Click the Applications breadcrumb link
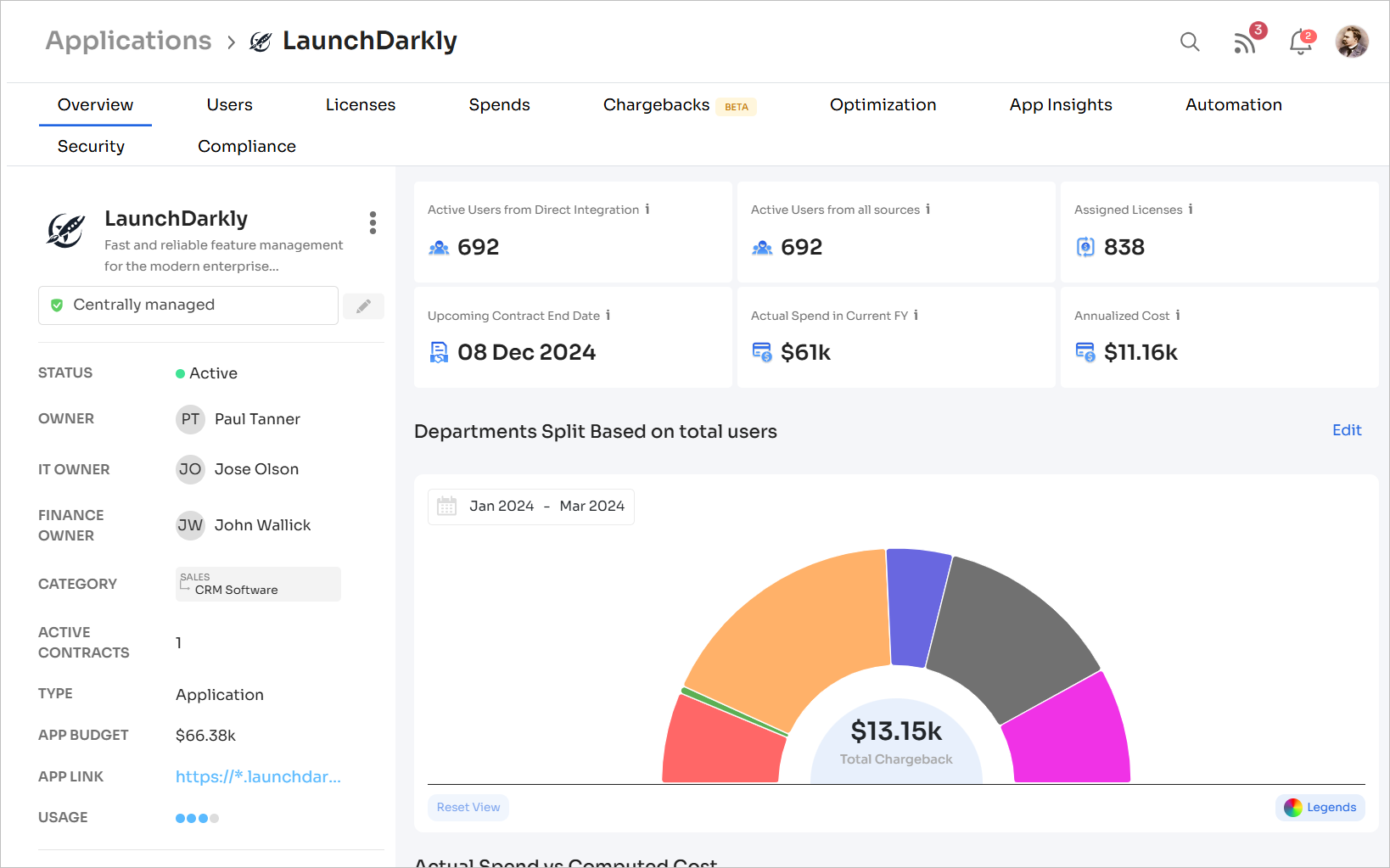1390x868 pixels. click(x=128, y=41)
